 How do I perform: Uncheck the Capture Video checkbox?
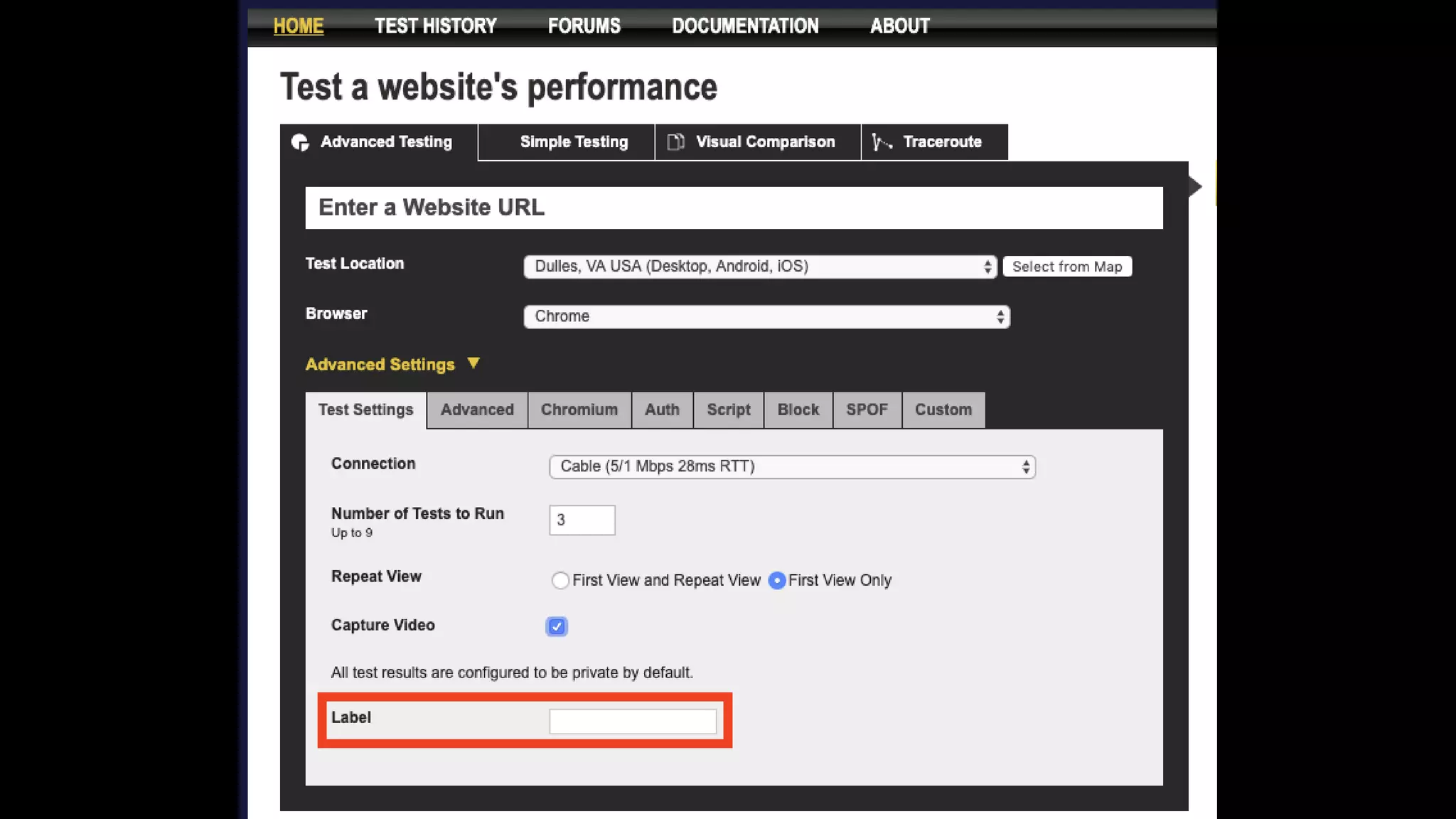[557, 626]
